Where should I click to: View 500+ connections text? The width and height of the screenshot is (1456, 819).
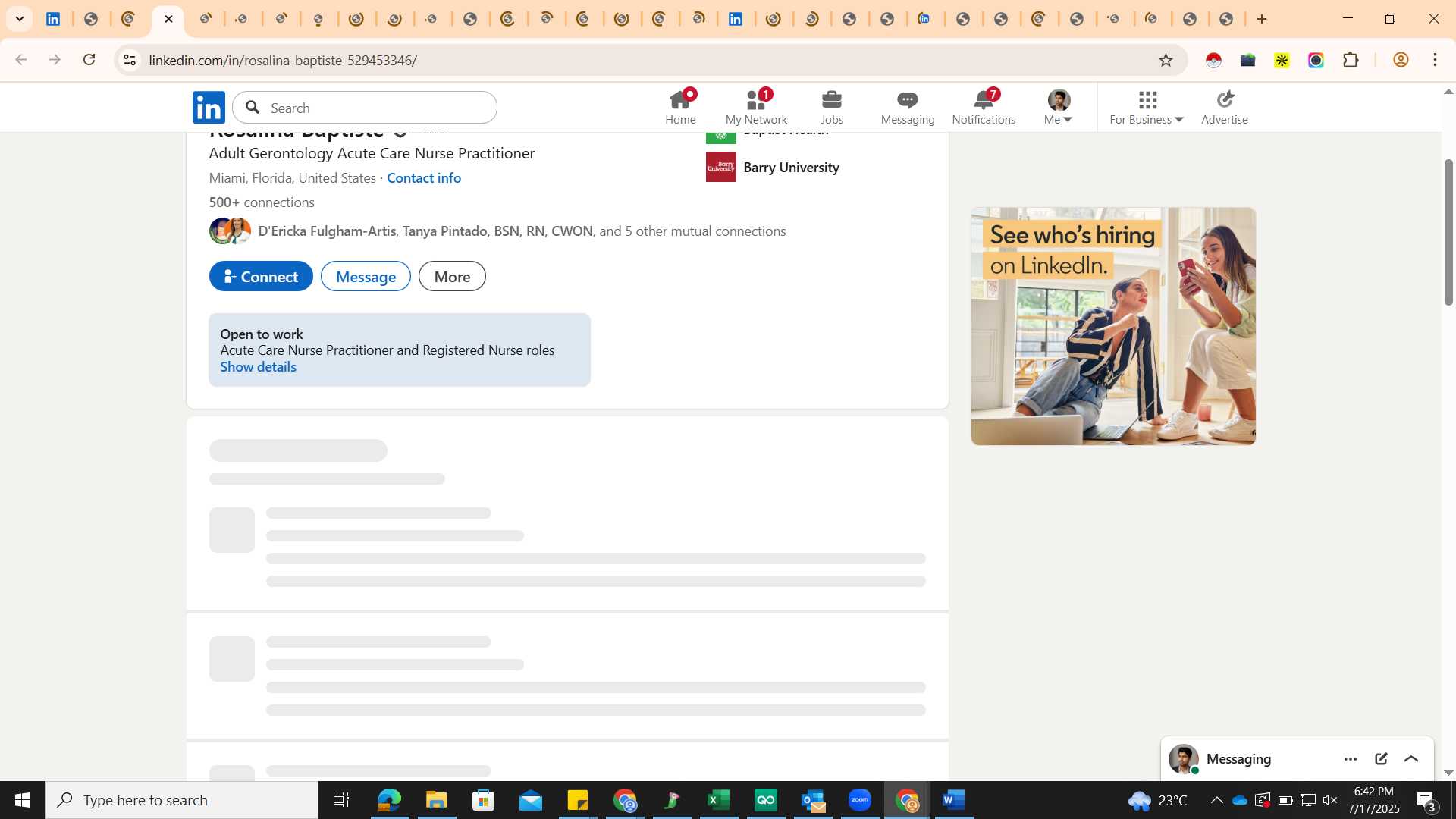[262, 202]
